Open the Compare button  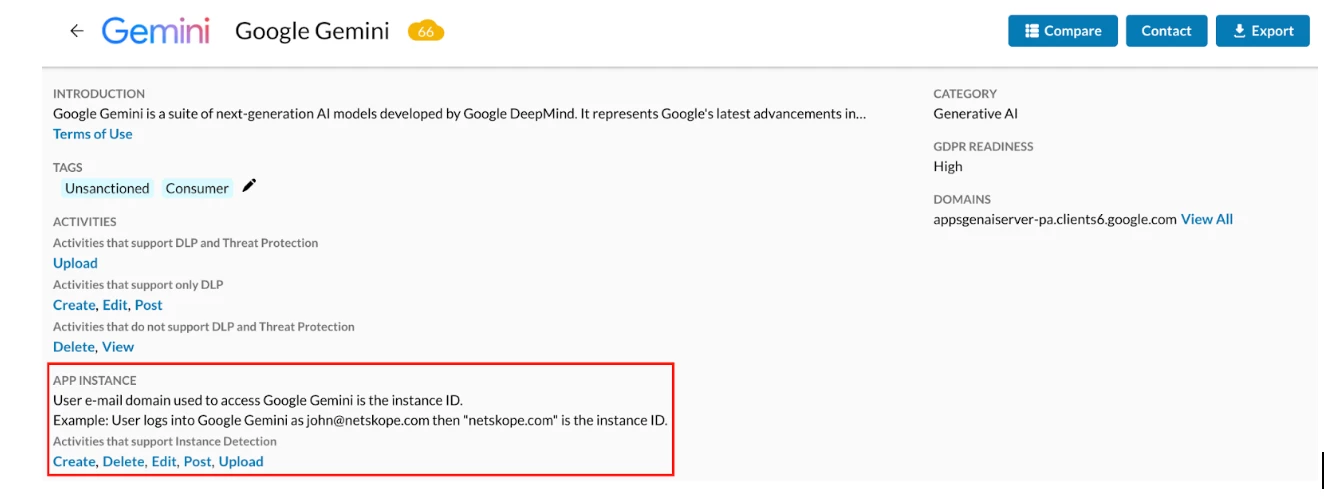[x=1063, y=31]
